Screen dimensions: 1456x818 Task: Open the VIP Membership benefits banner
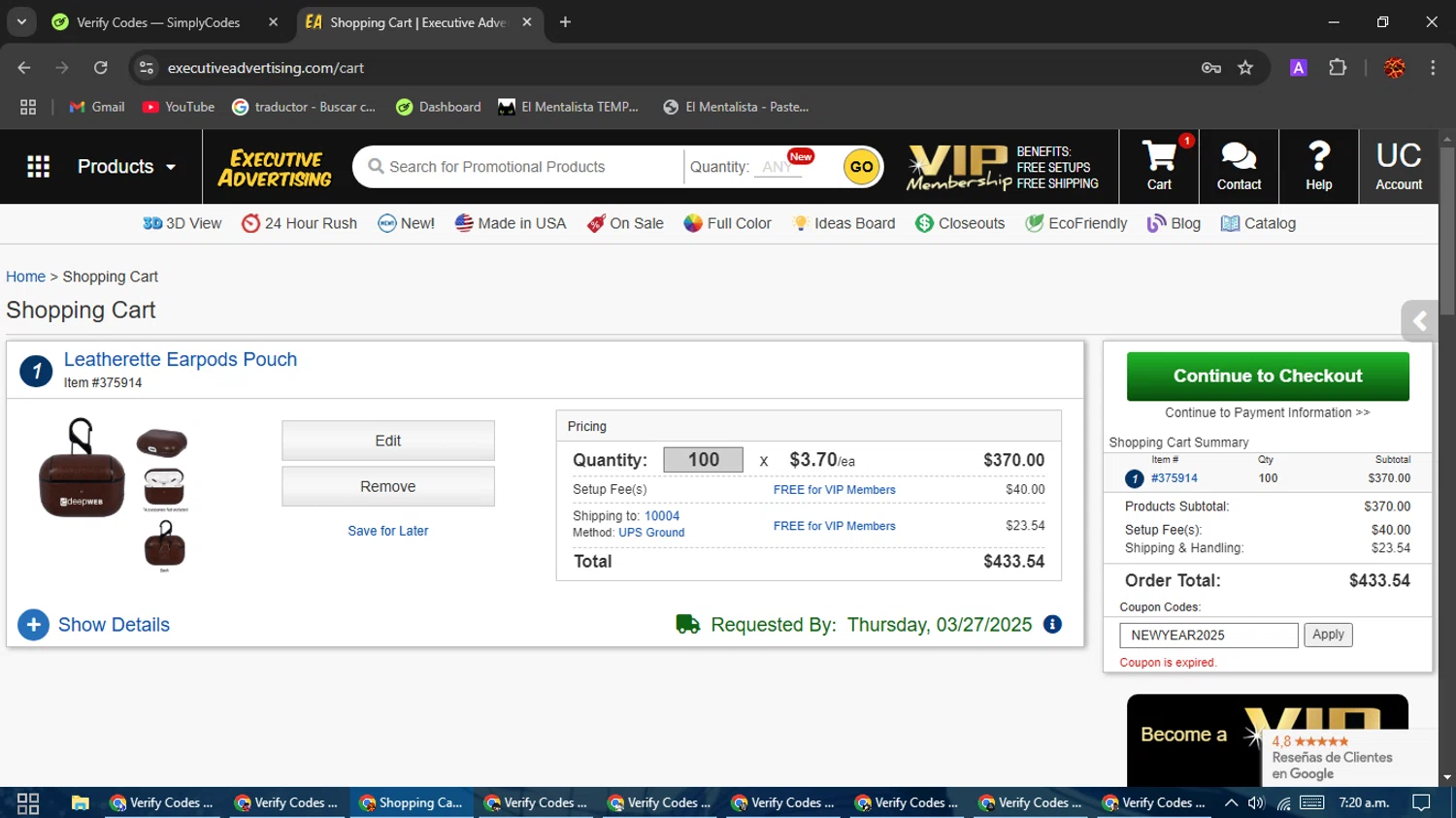pos(1003,167)
